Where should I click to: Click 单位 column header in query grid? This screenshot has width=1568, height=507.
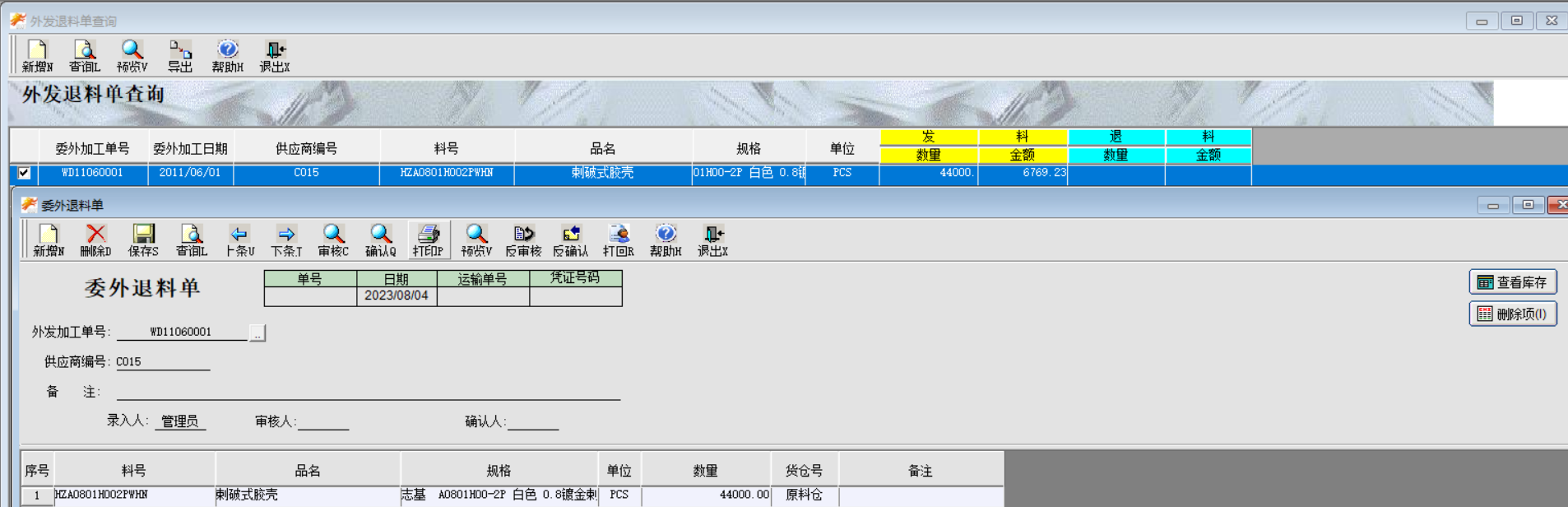pyautogui.click(x=842, y=148)
